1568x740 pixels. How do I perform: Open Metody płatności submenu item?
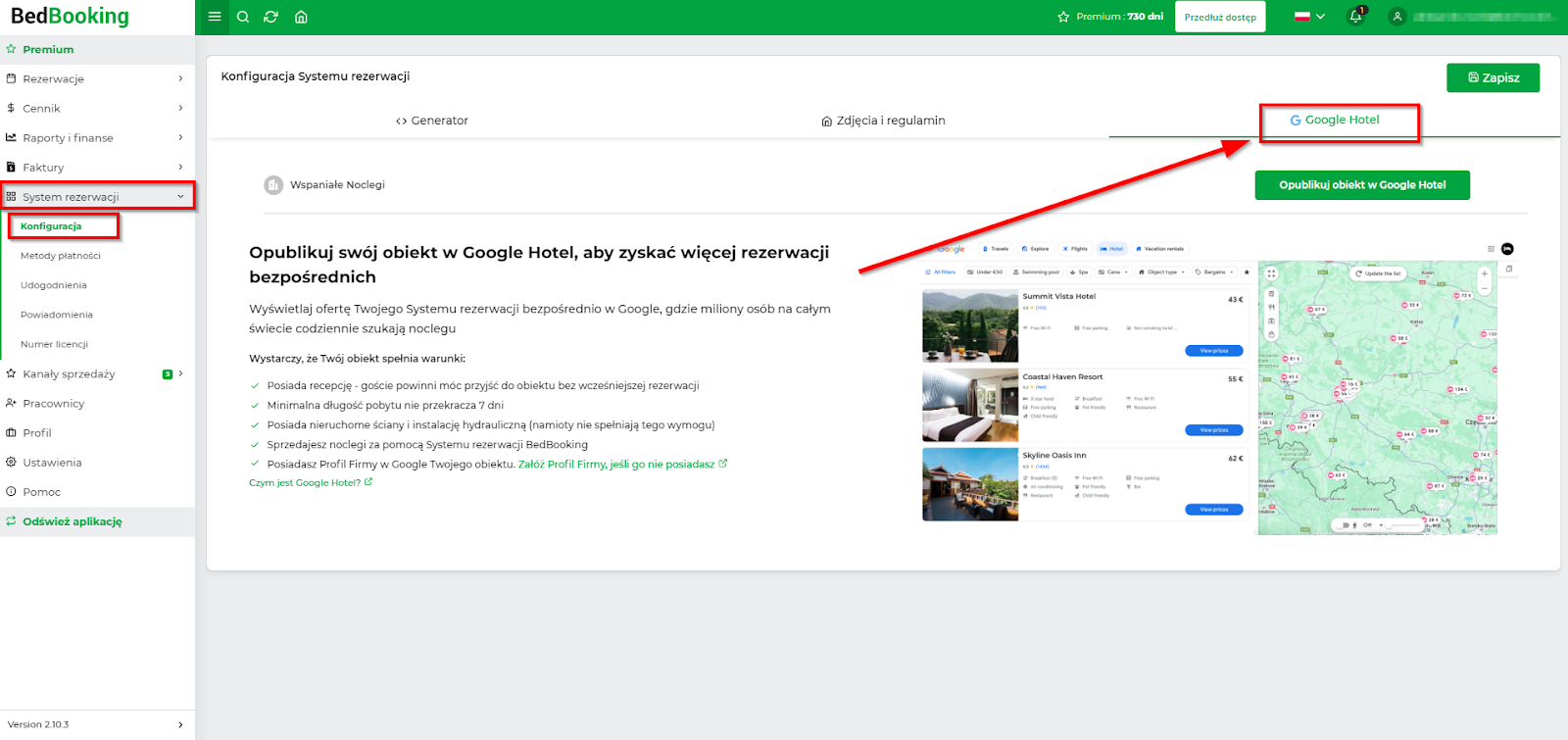(61, 256)
